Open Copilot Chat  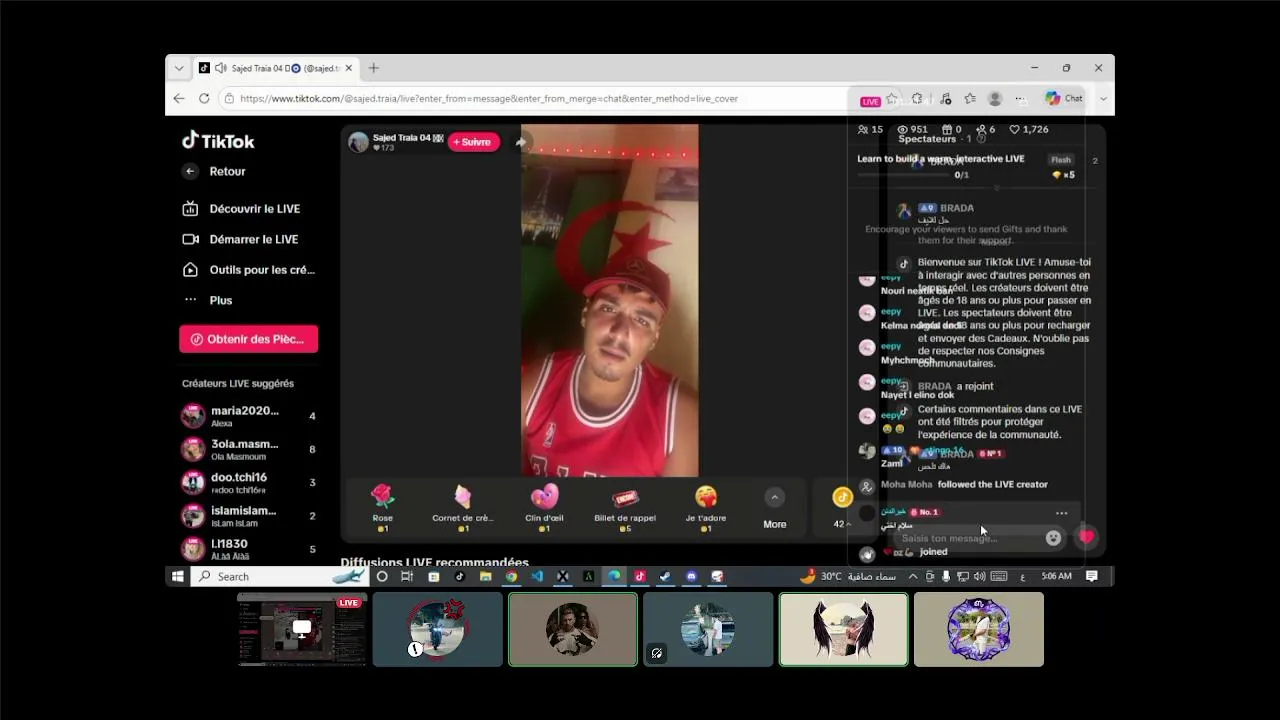(x=1064, y=98)
